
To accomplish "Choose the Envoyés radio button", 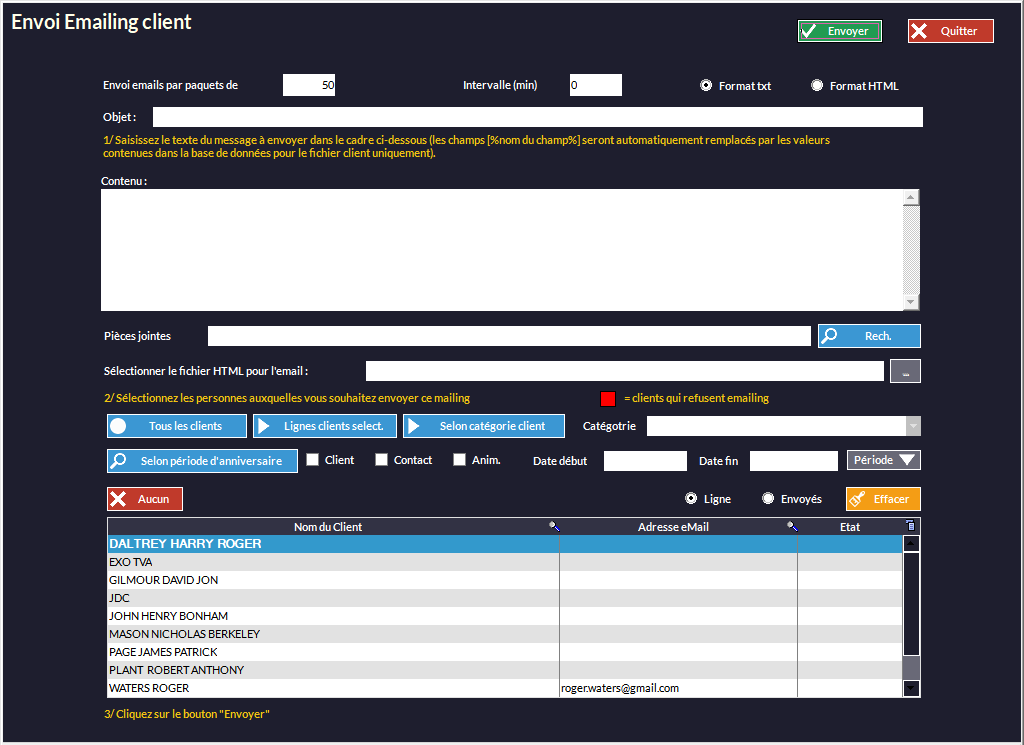I will pos(768,499).
